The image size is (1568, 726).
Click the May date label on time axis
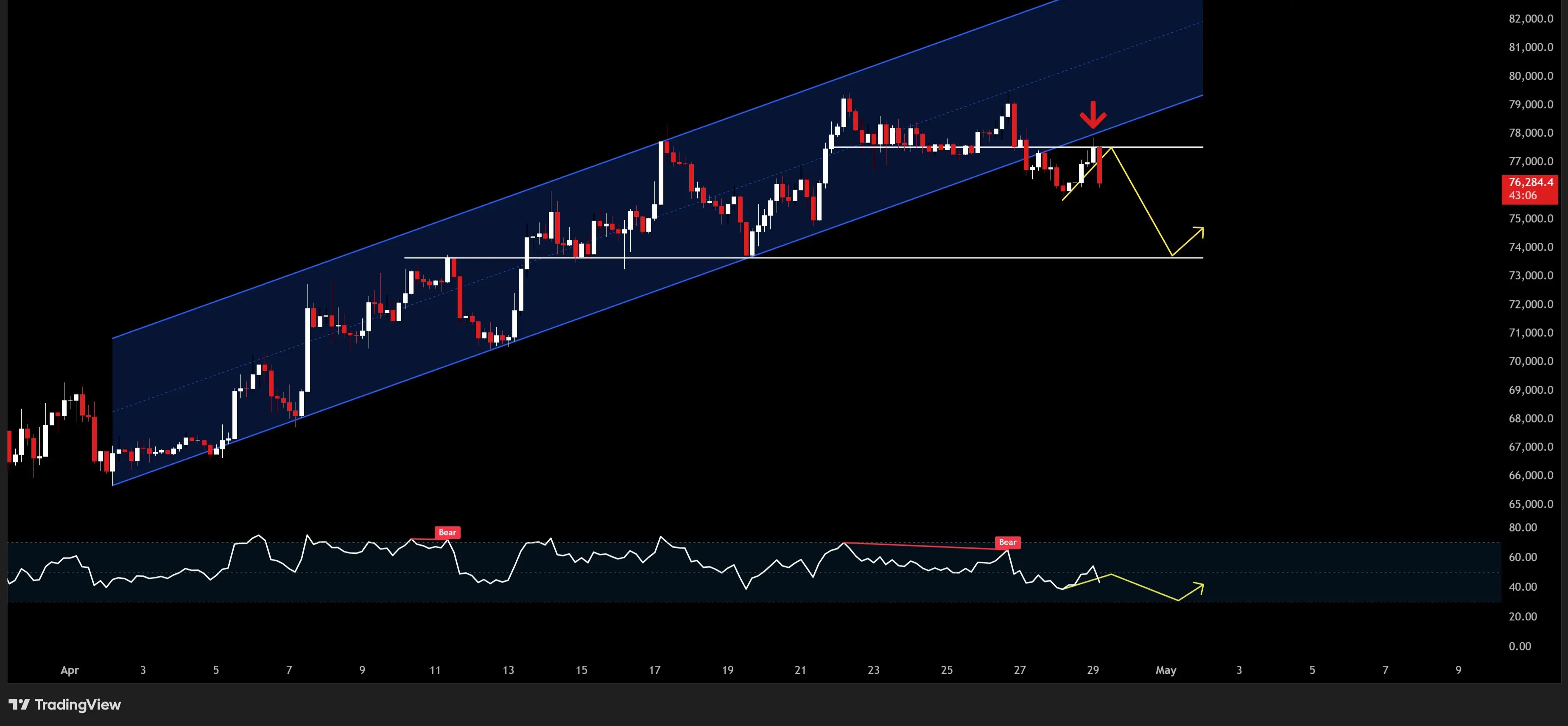coord(1166,670)
